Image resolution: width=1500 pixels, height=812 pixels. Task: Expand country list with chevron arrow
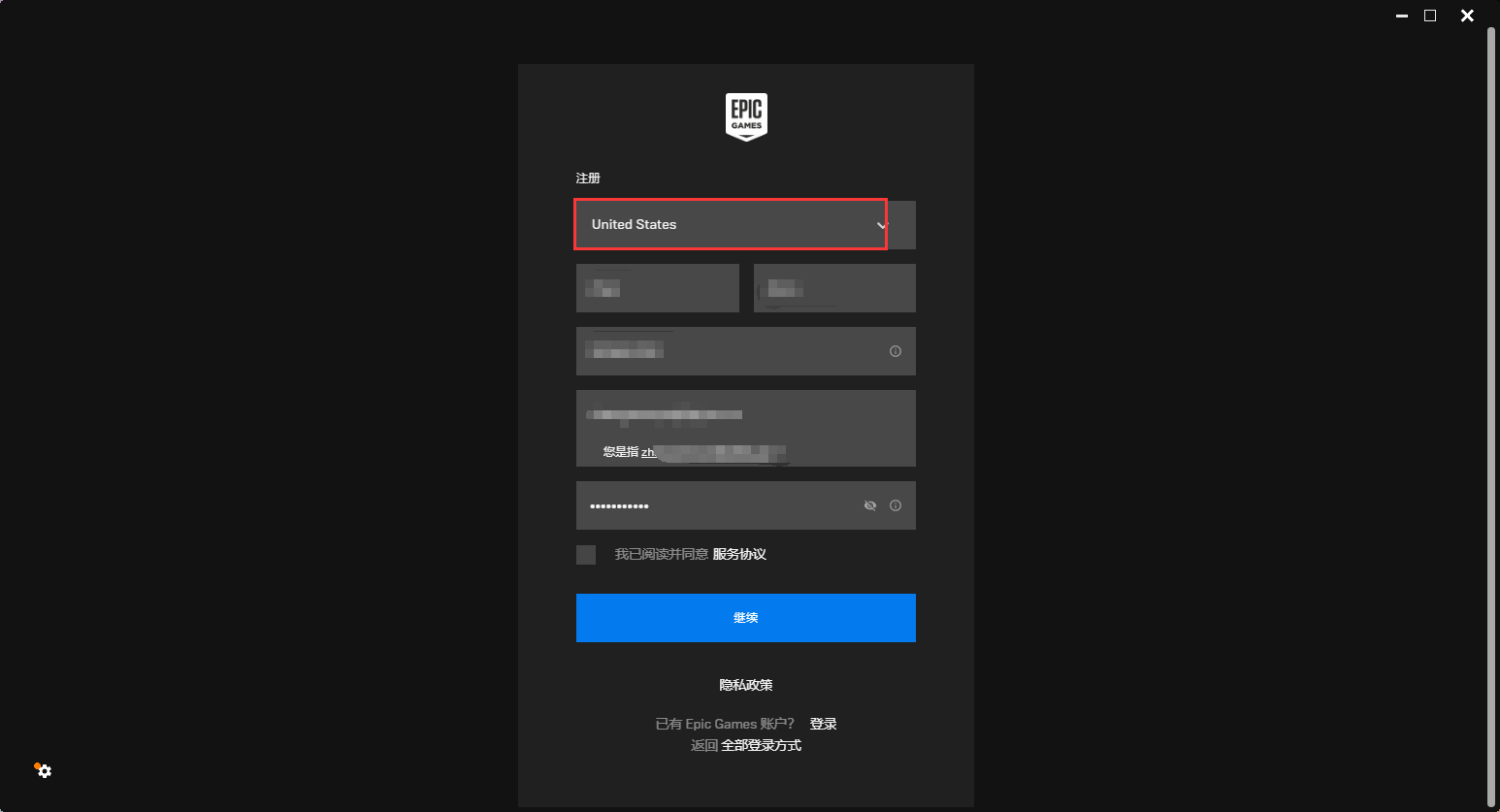(882, 225)
